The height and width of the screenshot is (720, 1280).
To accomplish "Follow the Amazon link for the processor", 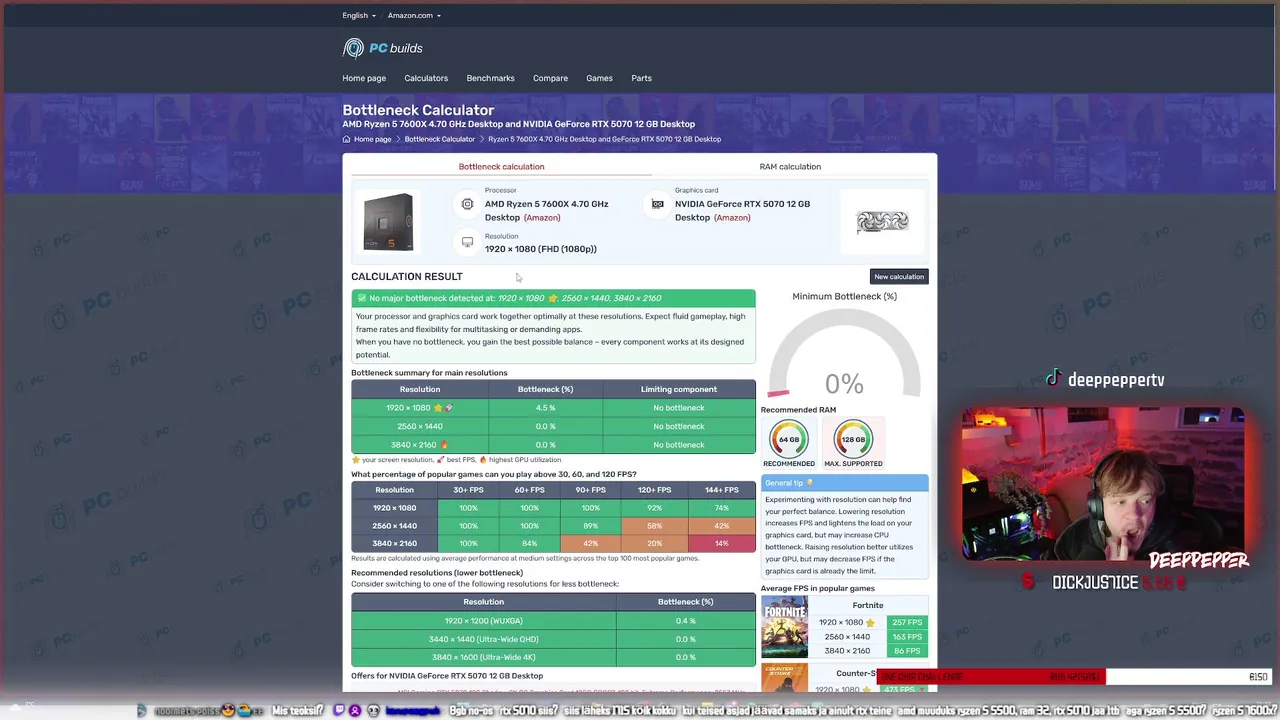I will coord(542,218).
